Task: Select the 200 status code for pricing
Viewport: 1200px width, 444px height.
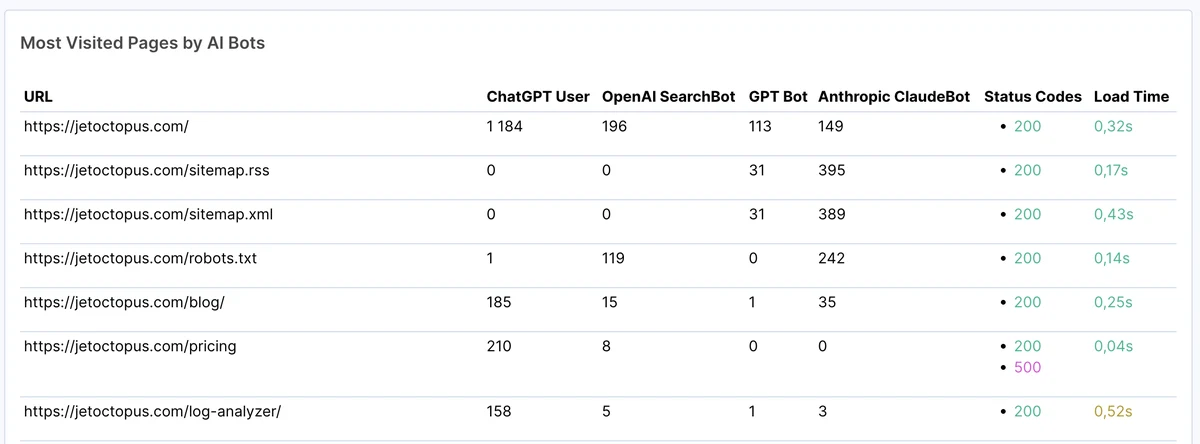Action: click(x=1027, y=346)
